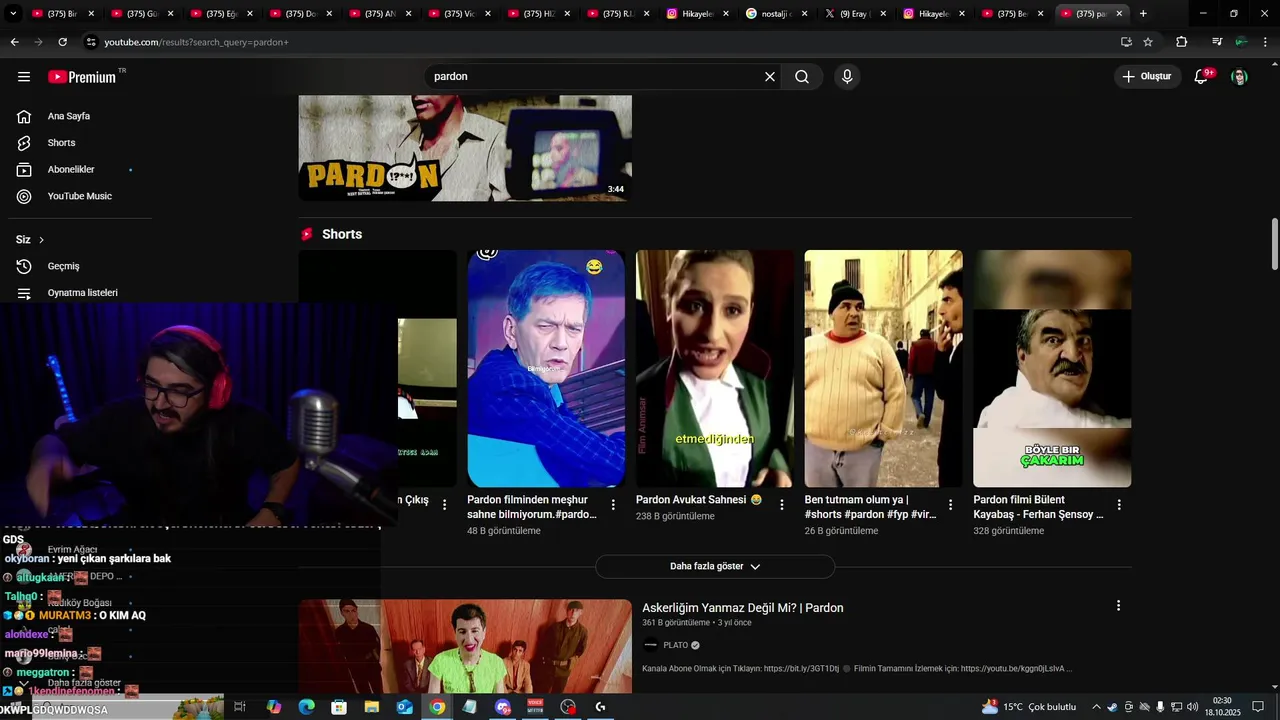This screenshot has height=720, width=1280.
Task: Start voice search with microphone
Action: [x=847, y=77]
